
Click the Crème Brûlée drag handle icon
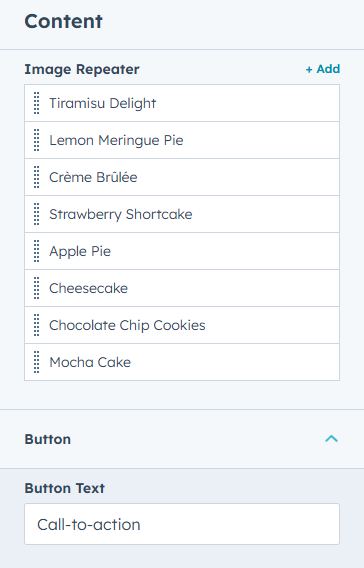(x=37, y=177)
